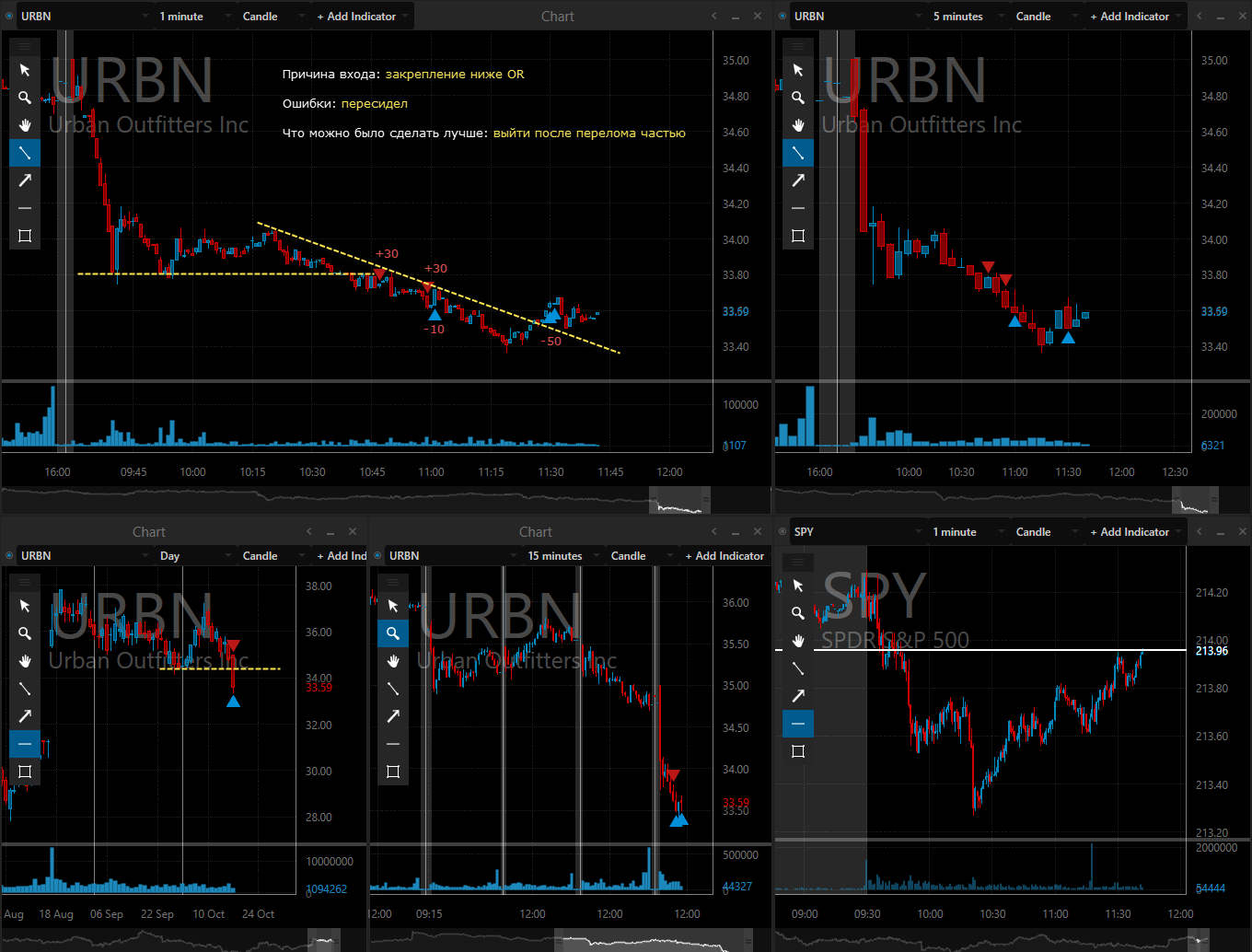Click the annotation text 'пересидел'
Image resolution: width=1252 pixels, height=952 pixels.
pyautogui.click(x=375, y=104)
